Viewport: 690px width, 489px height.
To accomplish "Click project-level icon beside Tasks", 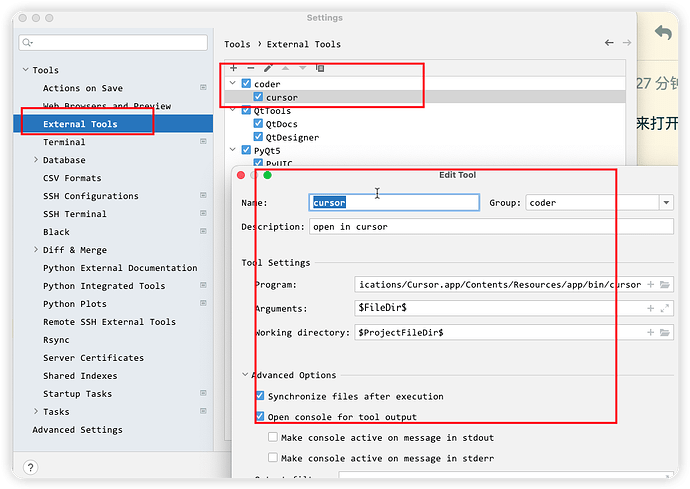I will (x=203, y=412).
